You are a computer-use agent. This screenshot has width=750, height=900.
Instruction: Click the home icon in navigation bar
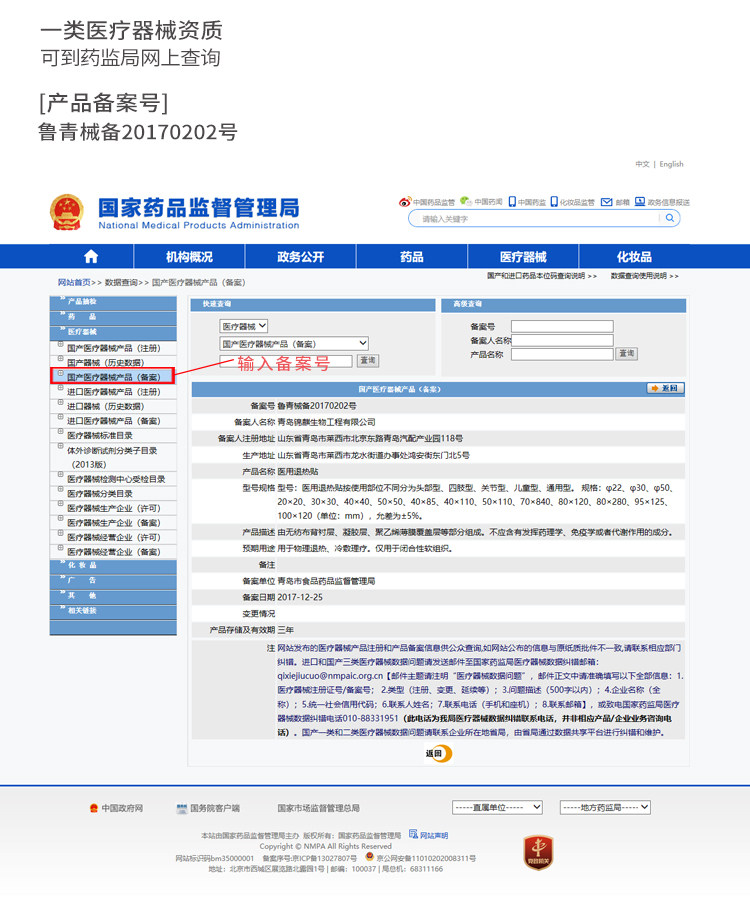(91, 257)
